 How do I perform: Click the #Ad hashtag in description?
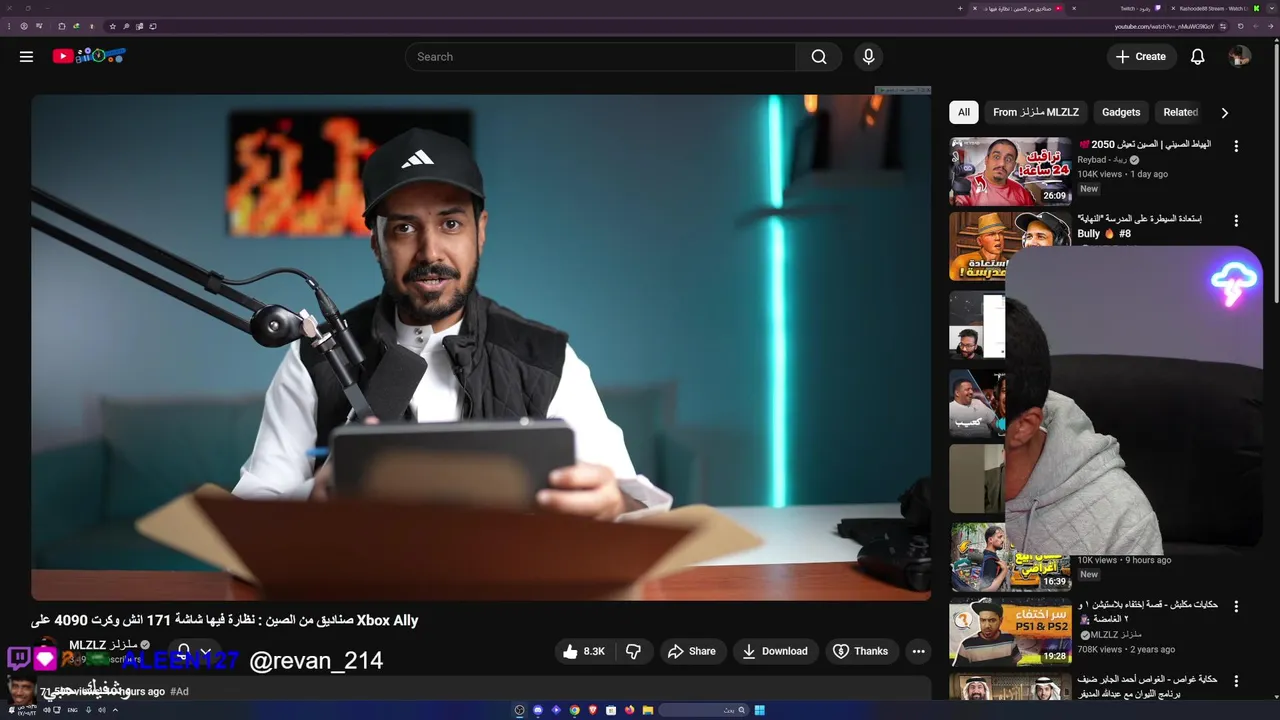179,691
